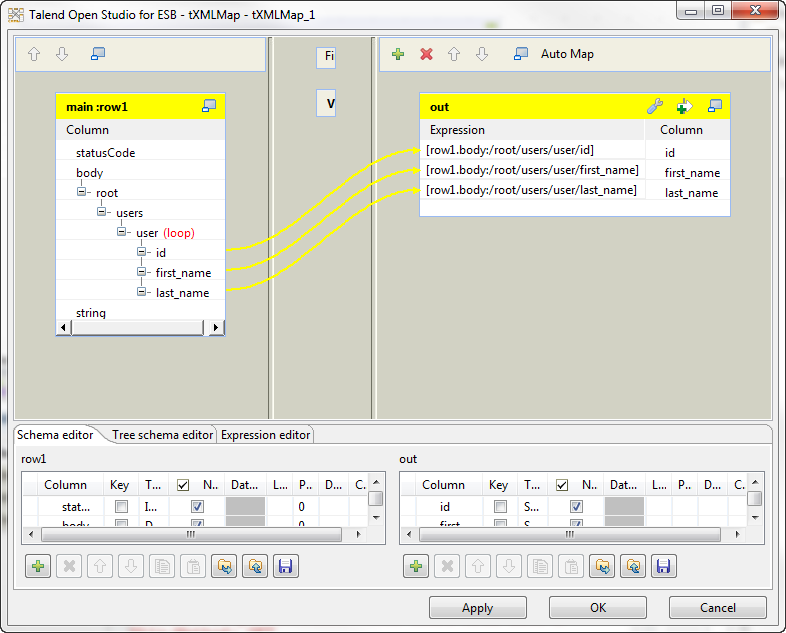The height and width of the screenshot is (633, 786).
Task: Add a column to the row1 schema
Action: pos(38,567)
